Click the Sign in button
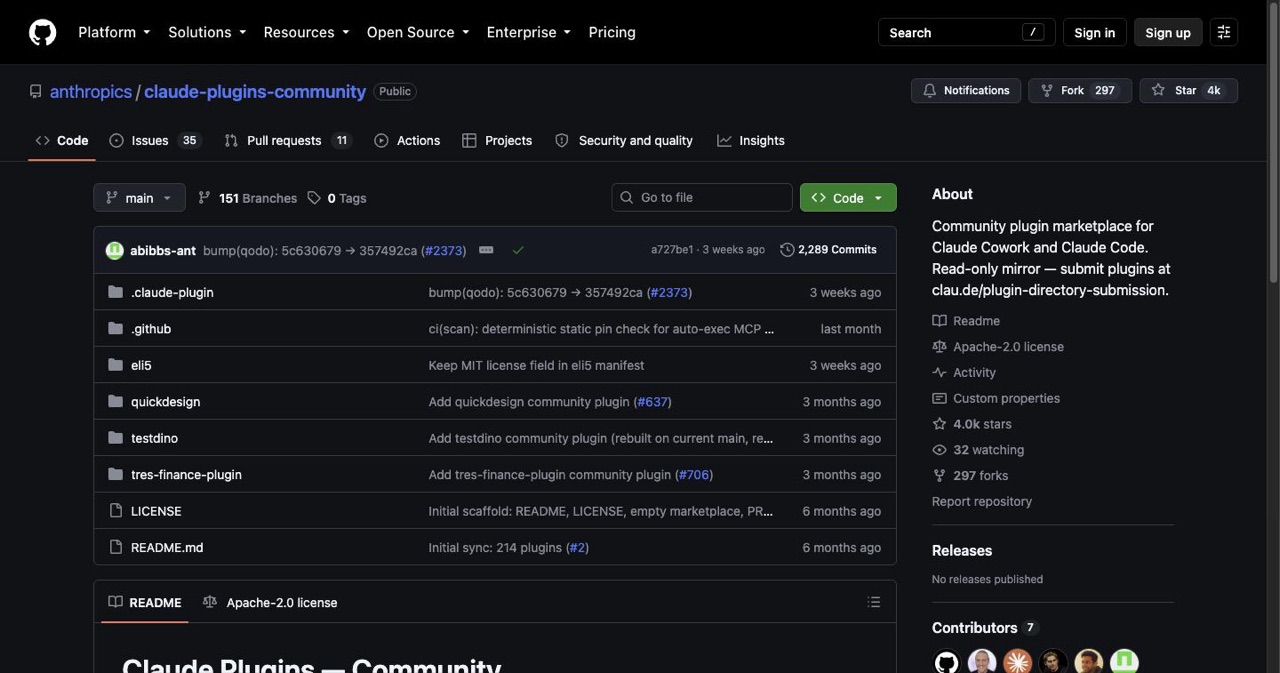This screenshot has height=673, width=1280. (1094, 32)
